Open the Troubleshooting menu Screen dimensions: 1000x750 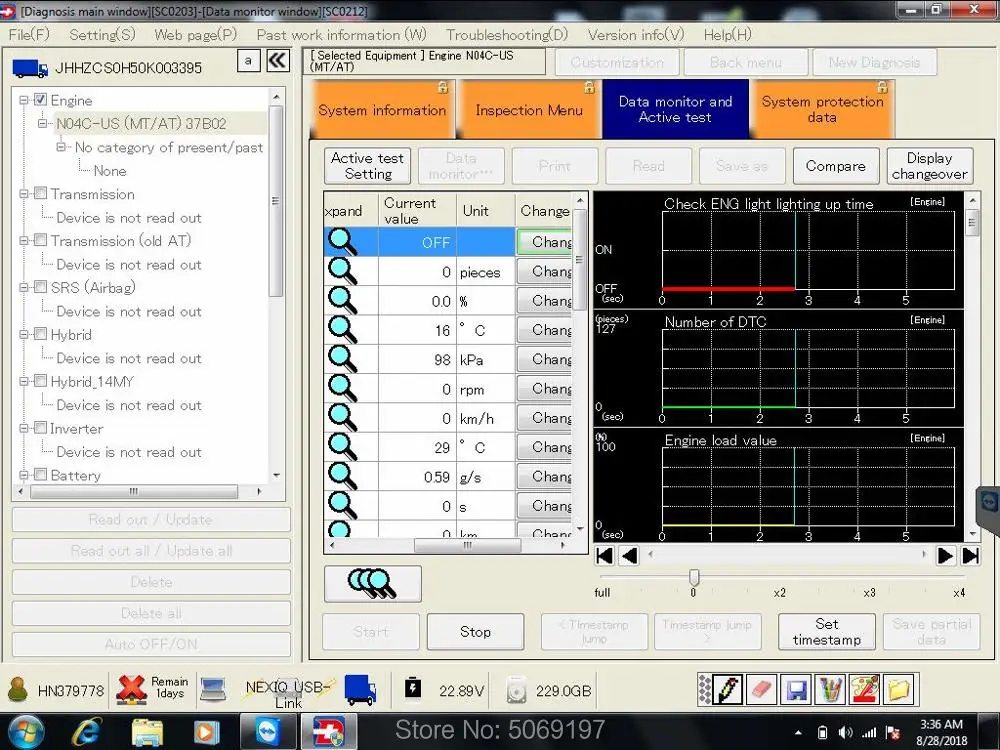(x=506, y=34)
